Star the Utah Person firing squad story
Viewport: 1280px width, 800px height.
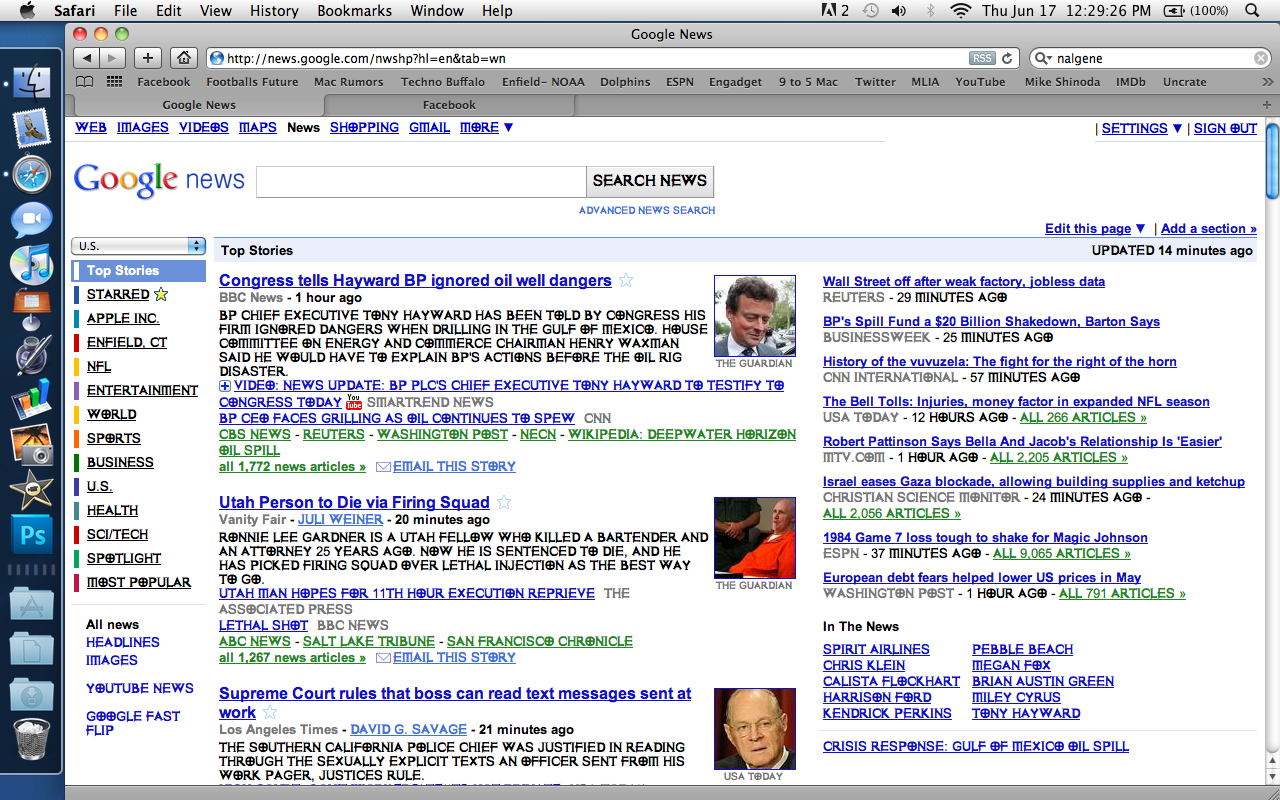pos(504,502)
